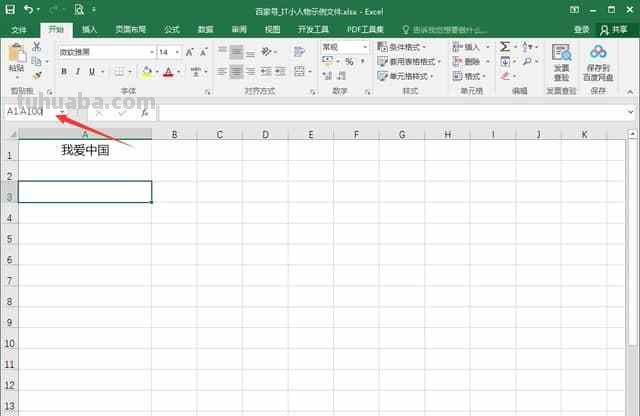
Task: Collapse the ribbon with the up chevron
Action: (x=630, y=92)
